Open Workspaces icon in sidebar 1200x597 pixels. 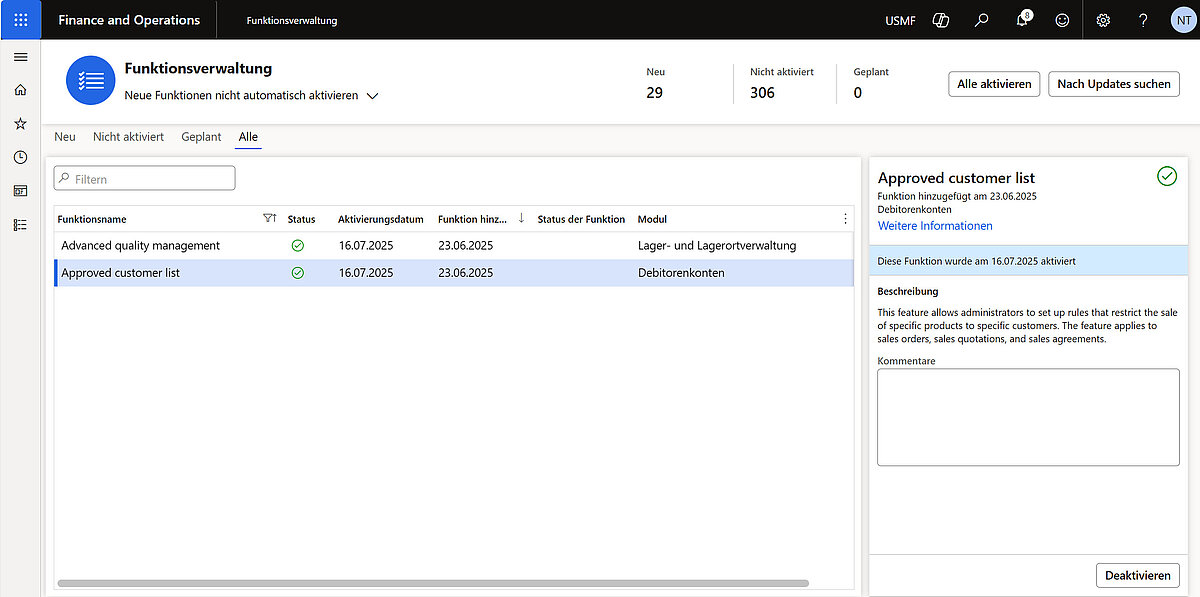[20, 191]
